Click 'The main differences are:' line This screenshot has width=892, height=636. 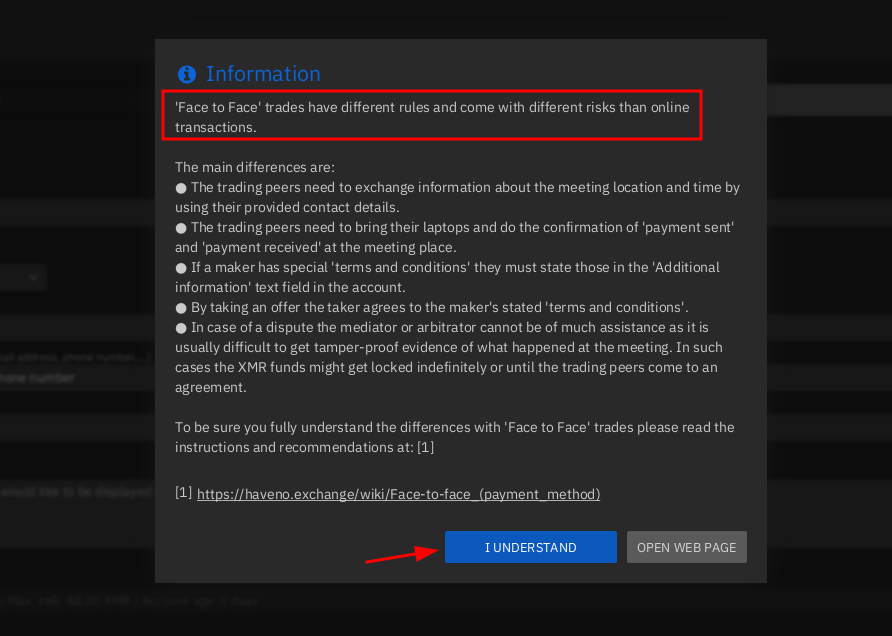[x=254, y=167]
